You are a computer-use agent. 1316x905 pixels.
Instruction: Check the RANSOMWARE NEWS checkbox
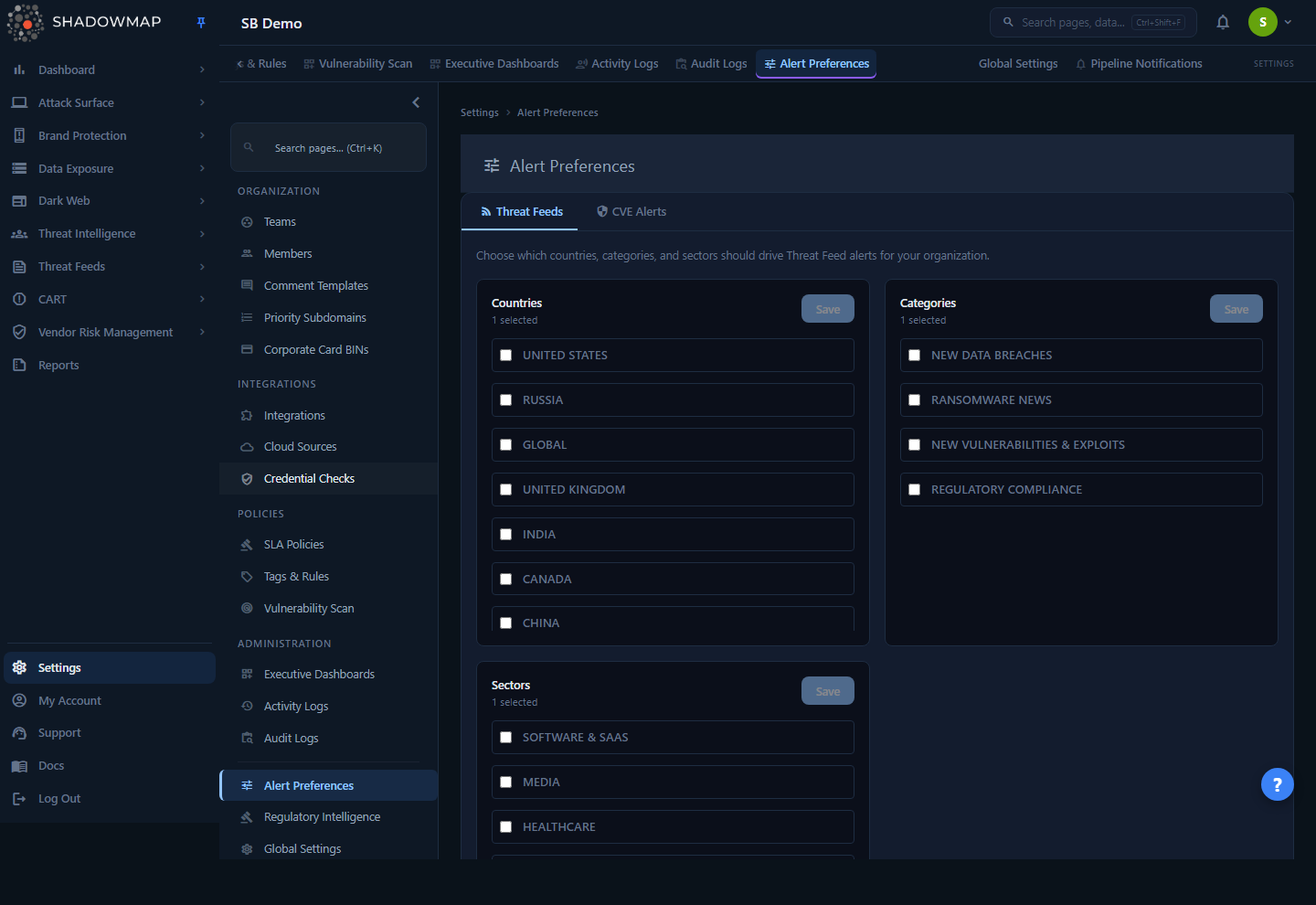(x=914, y=400)
